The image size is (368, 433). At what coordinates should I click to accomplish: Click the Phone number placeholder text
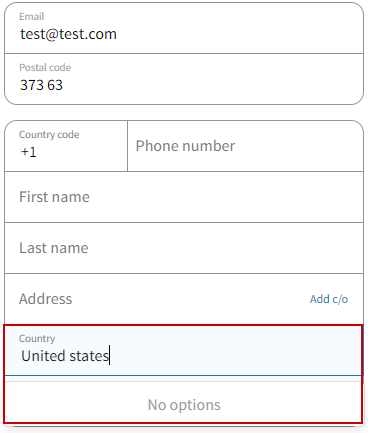[185, 146]
